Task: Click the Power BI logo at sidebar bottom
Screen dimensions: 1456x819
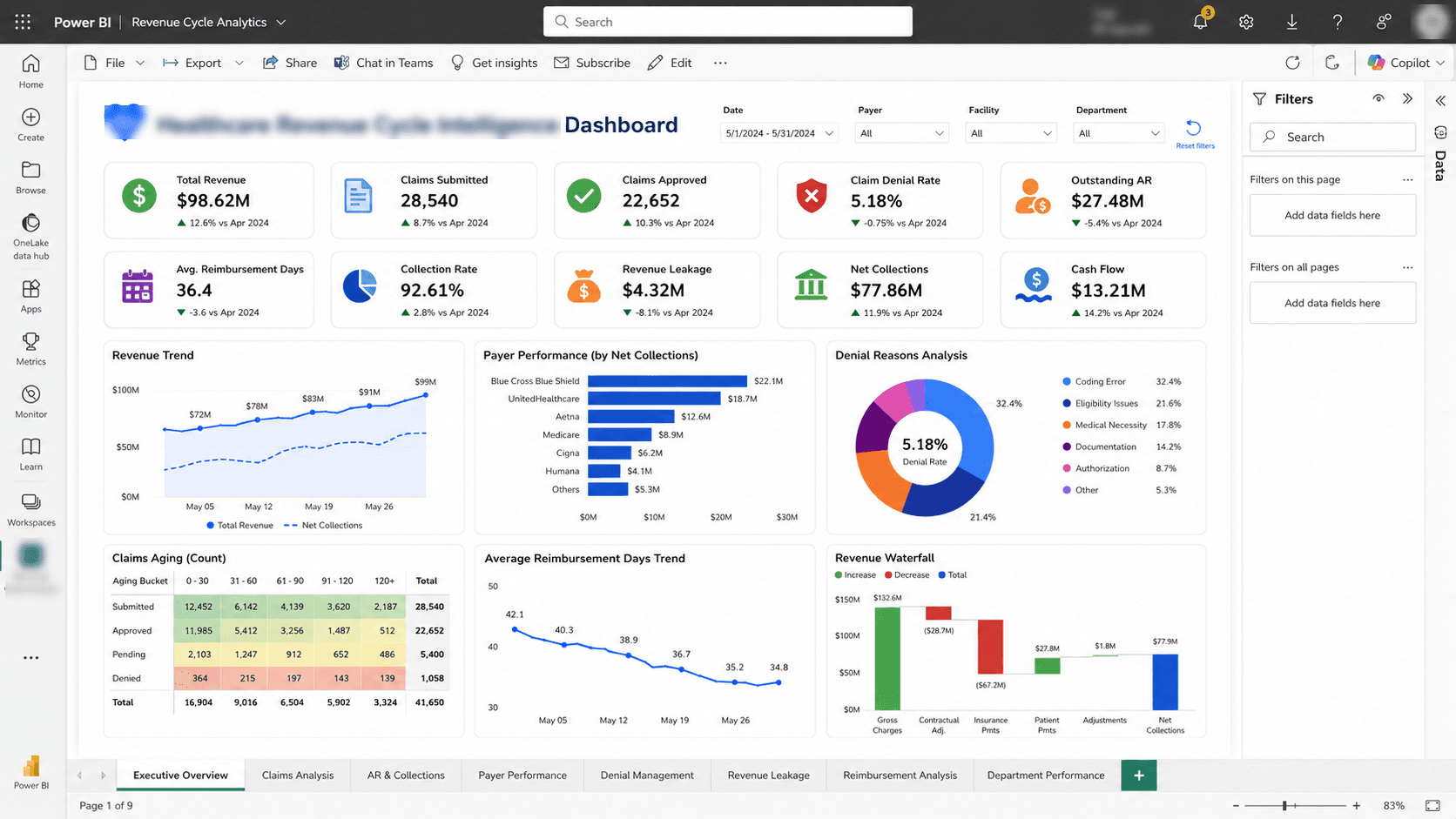Action: tap(31, 772)
